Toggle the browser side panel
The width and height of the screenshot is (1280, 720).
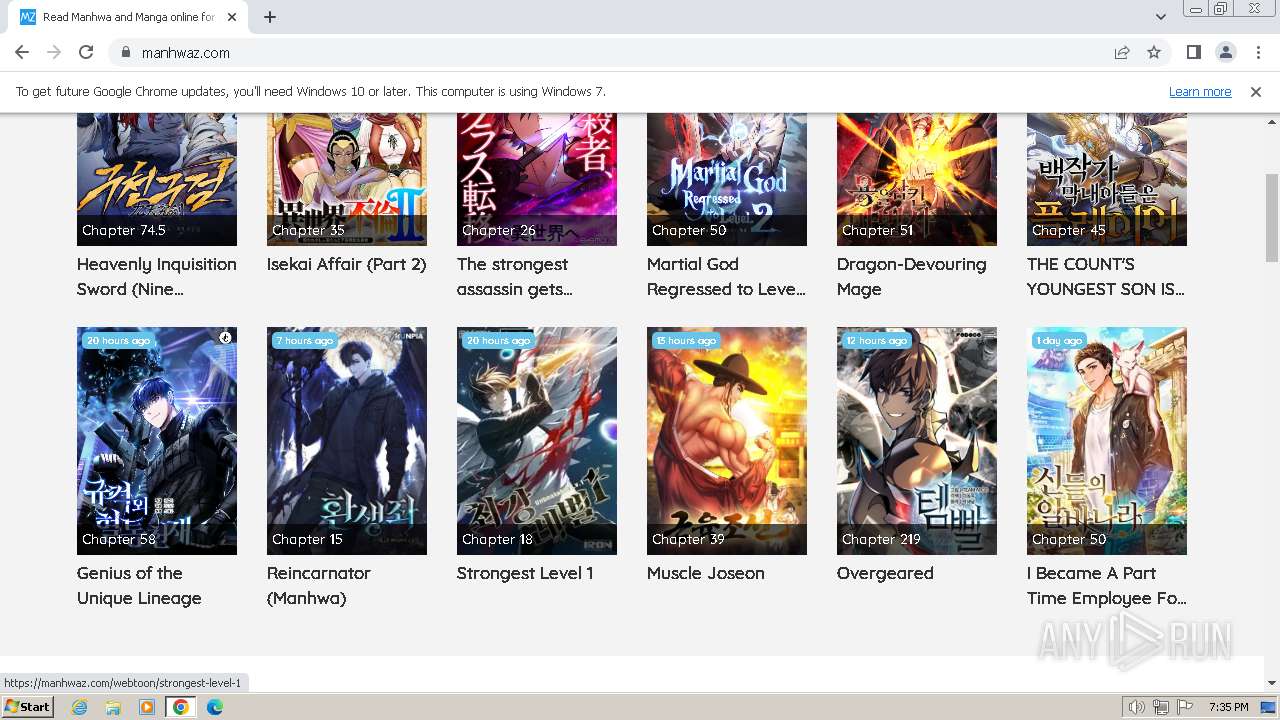pyautogui.click(x=1193, y=52)
